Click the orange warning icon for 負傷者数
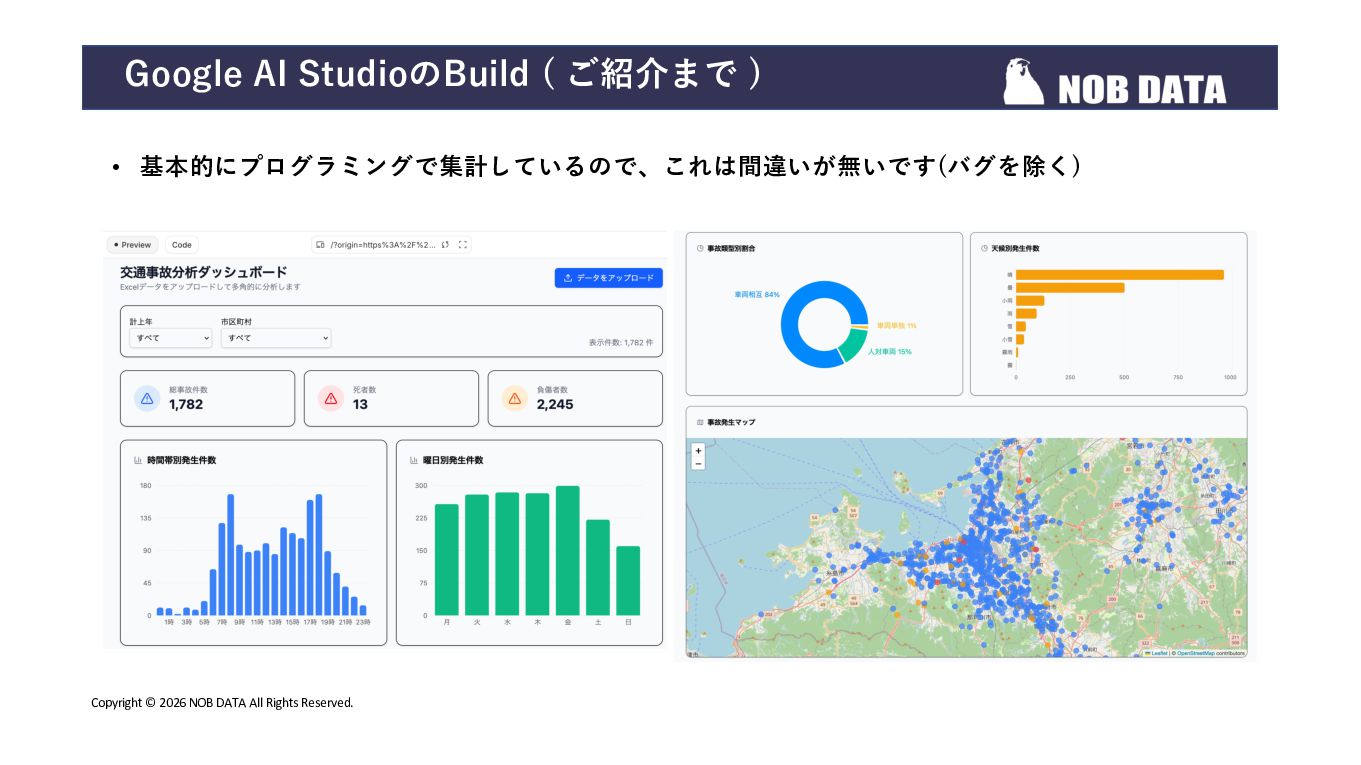 click(x=515, y=399)
